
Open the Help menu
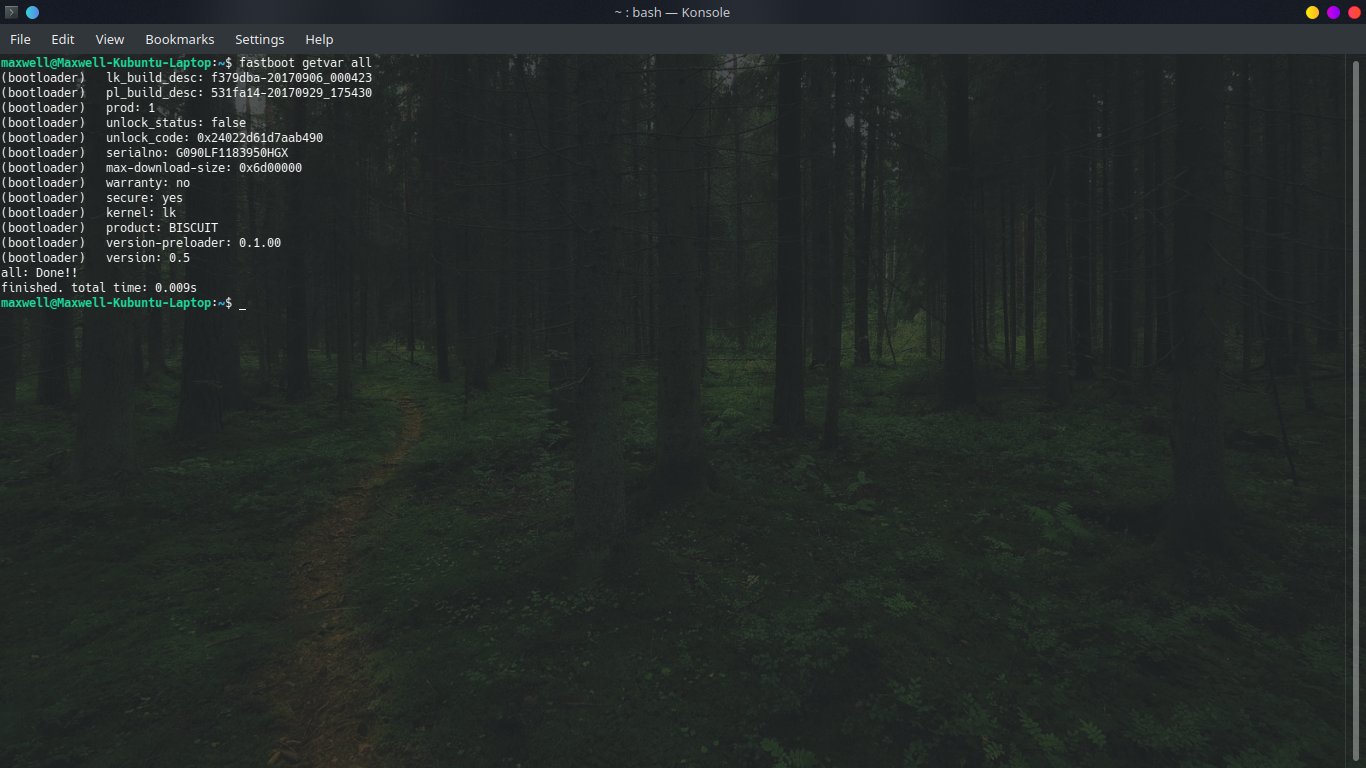click(319, 39)
